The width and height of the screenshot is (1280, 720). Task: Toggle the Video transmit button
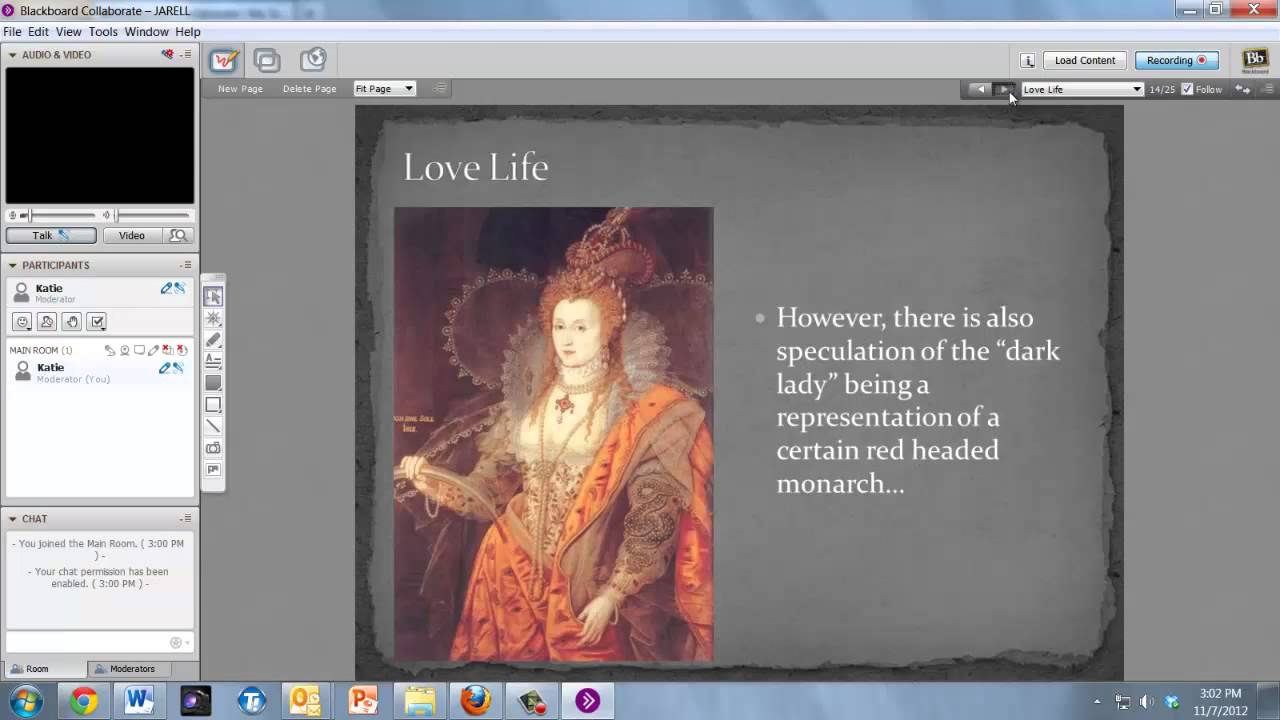coord(132,236)
